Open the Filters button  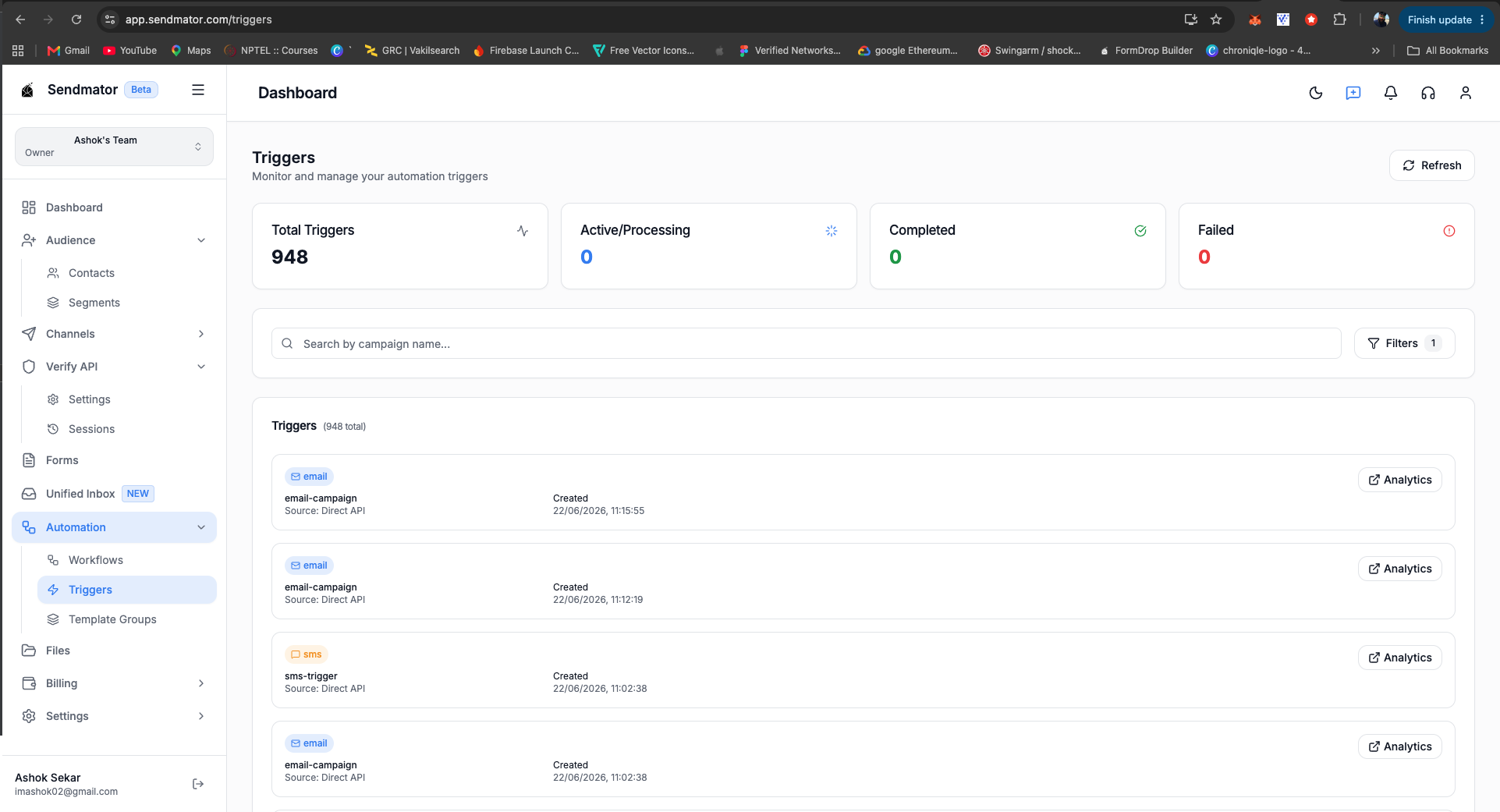point(1404,343)
